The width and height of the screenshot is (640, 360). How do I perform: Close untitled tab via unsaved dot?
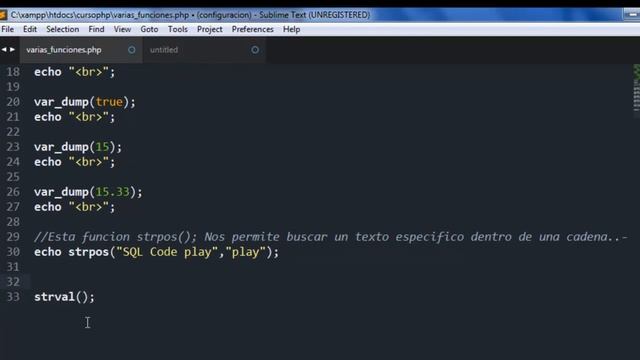pyautogui.click(x=255, y=50)
